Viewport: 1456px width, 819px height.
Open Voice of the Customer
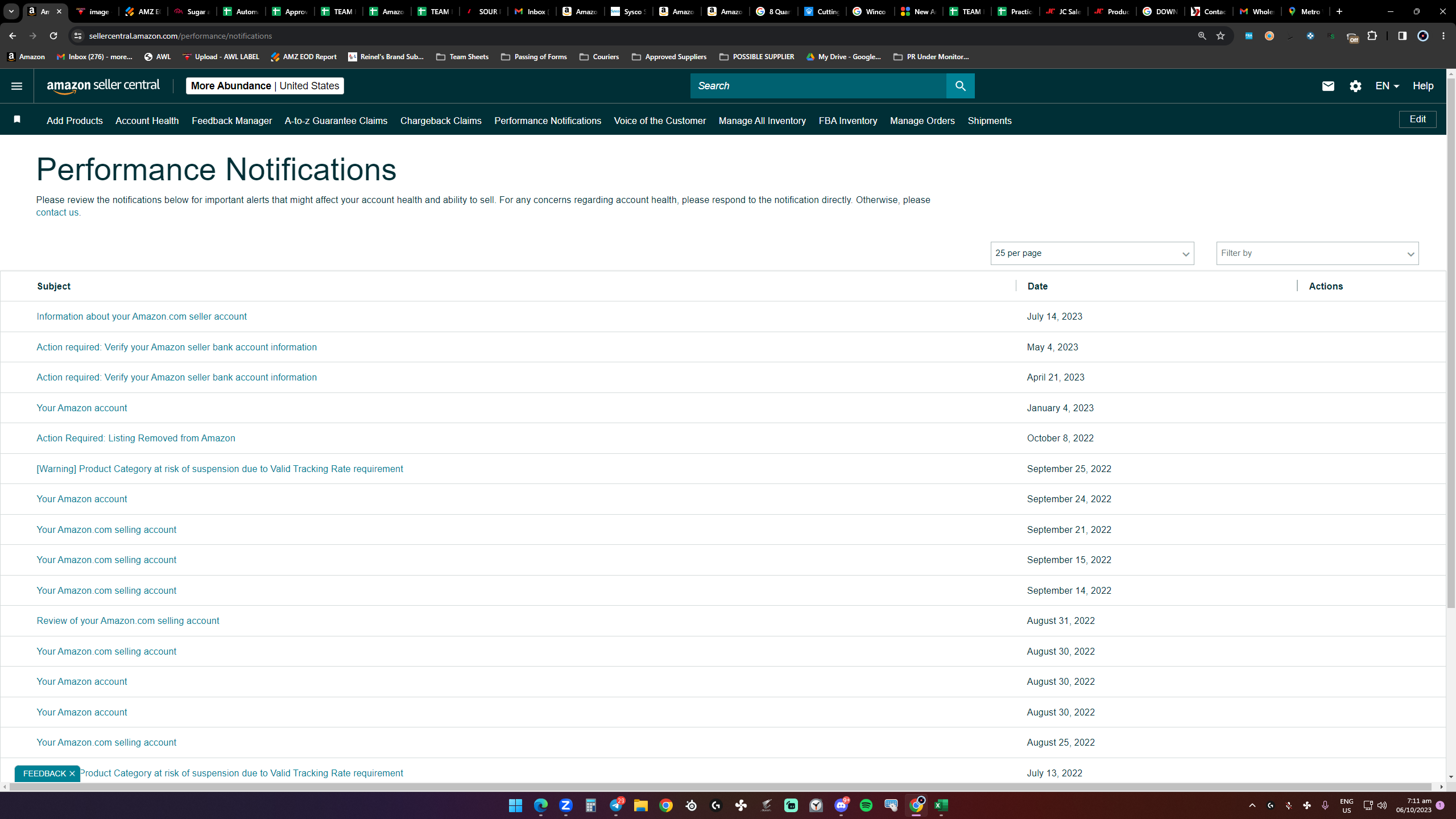coord(660,121)
